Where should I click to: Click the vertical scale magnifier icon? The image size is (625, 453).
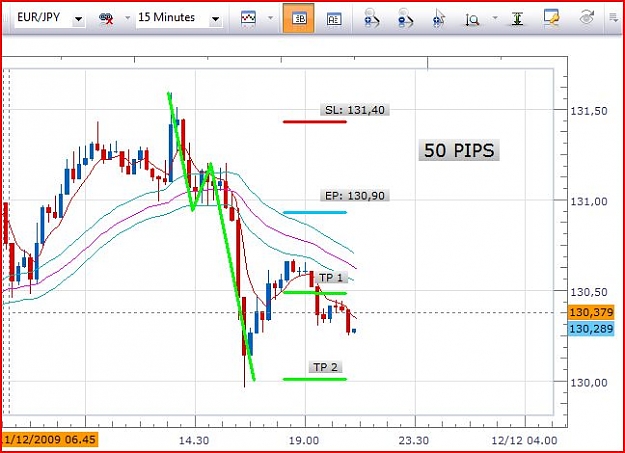point(472,19)
